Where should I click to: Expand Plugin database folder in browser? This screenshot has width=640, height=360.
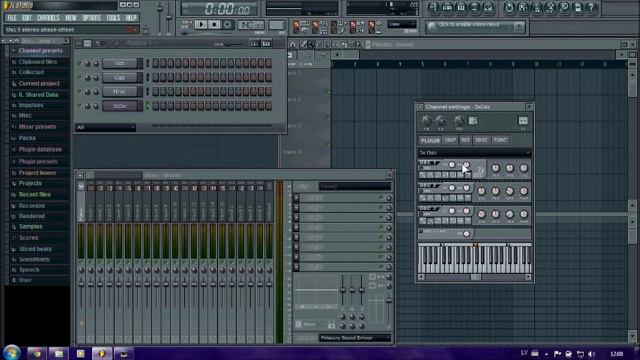40,150
